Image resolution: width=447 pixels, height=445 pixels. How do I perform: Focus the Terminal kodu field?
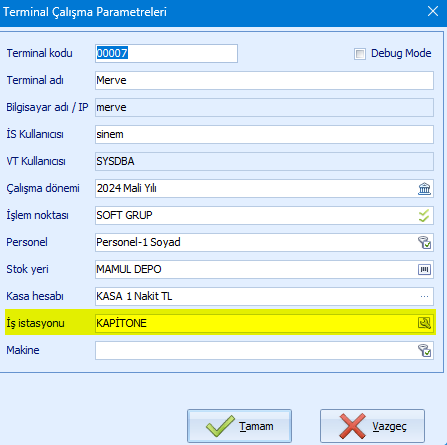(x=166, y=53)
